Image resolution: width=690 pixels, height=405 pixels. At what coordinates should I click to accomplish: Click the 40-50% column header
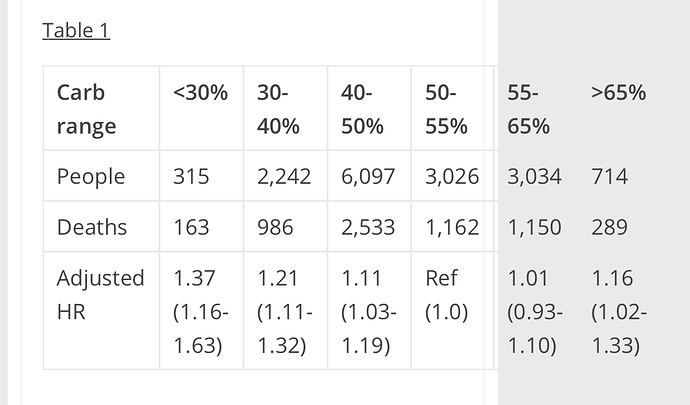click(x=370, y=108)
